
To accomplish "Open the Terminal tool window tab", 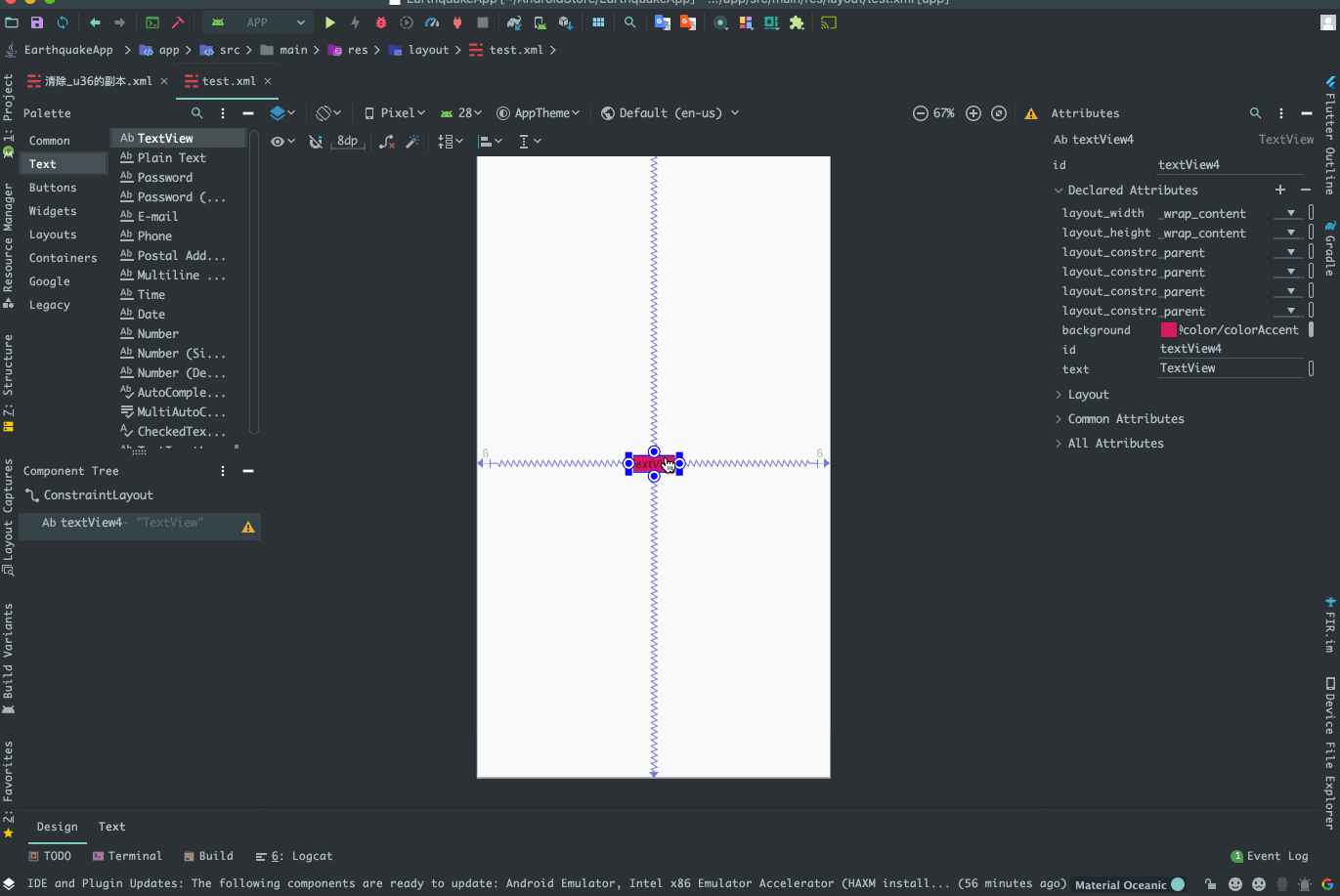I will [127, 856].
